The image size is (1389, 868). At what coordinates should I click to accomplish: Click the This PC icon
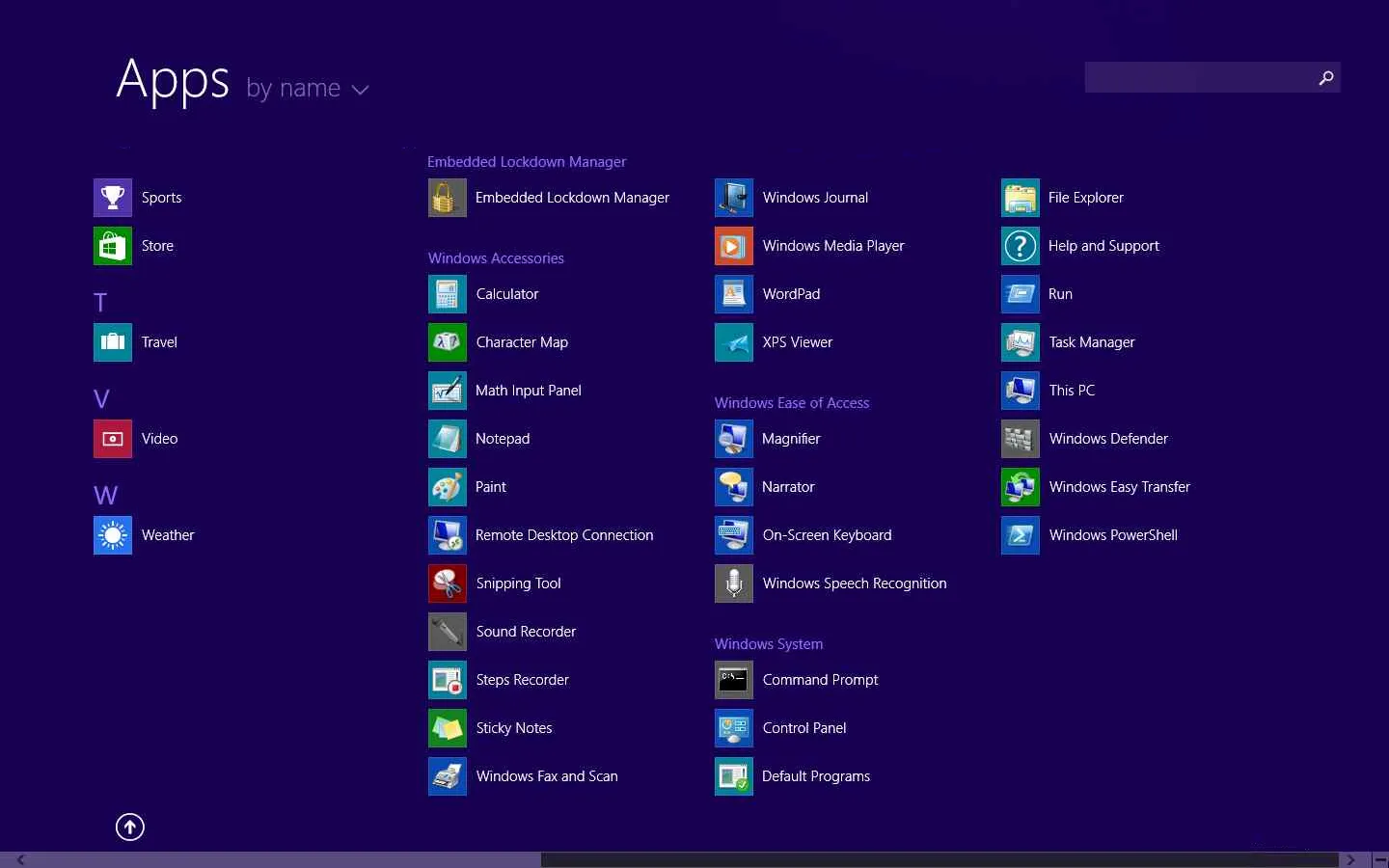1021,391
